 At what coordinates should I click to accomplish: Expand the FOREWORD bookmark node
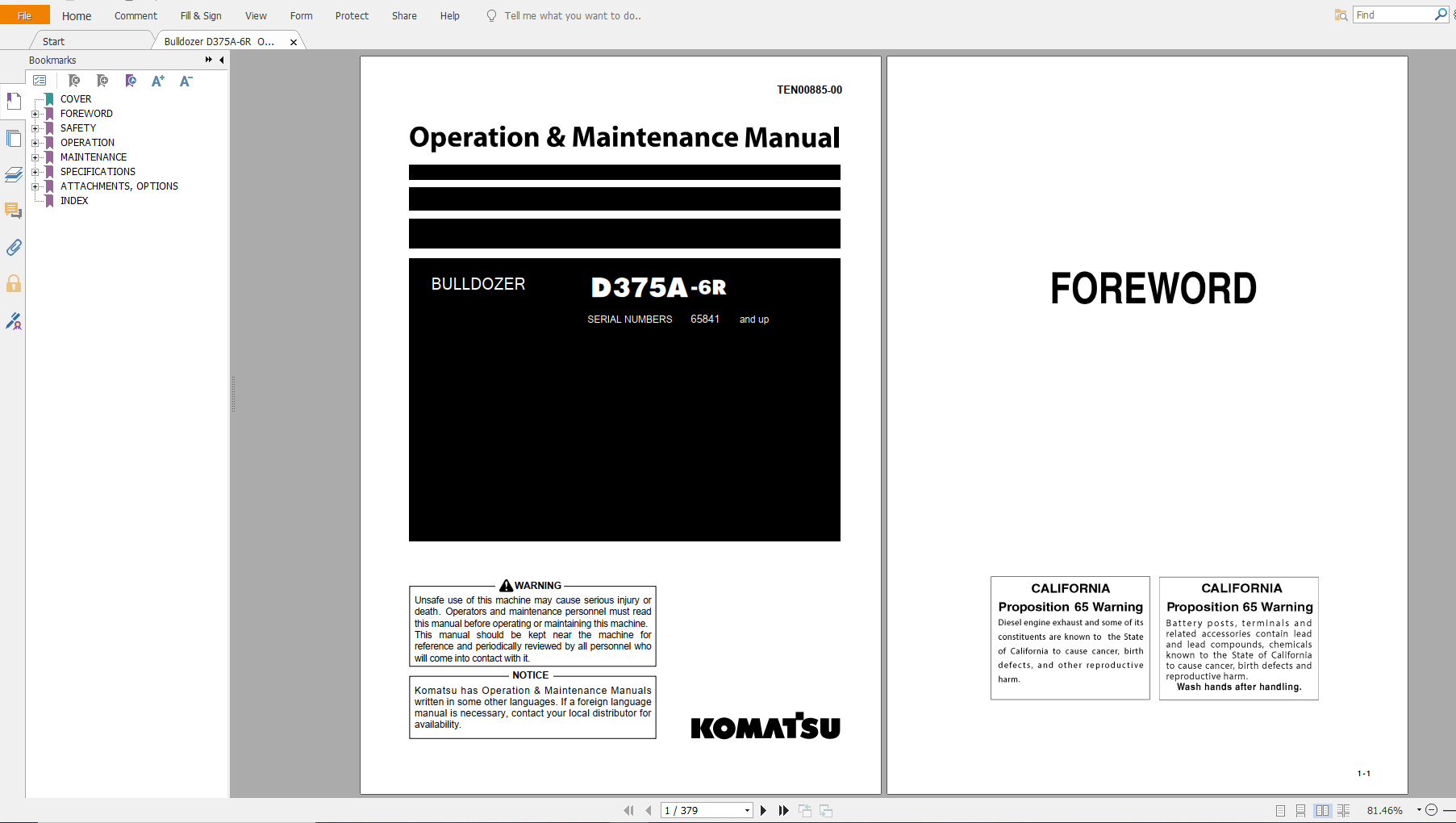point(35,114)
